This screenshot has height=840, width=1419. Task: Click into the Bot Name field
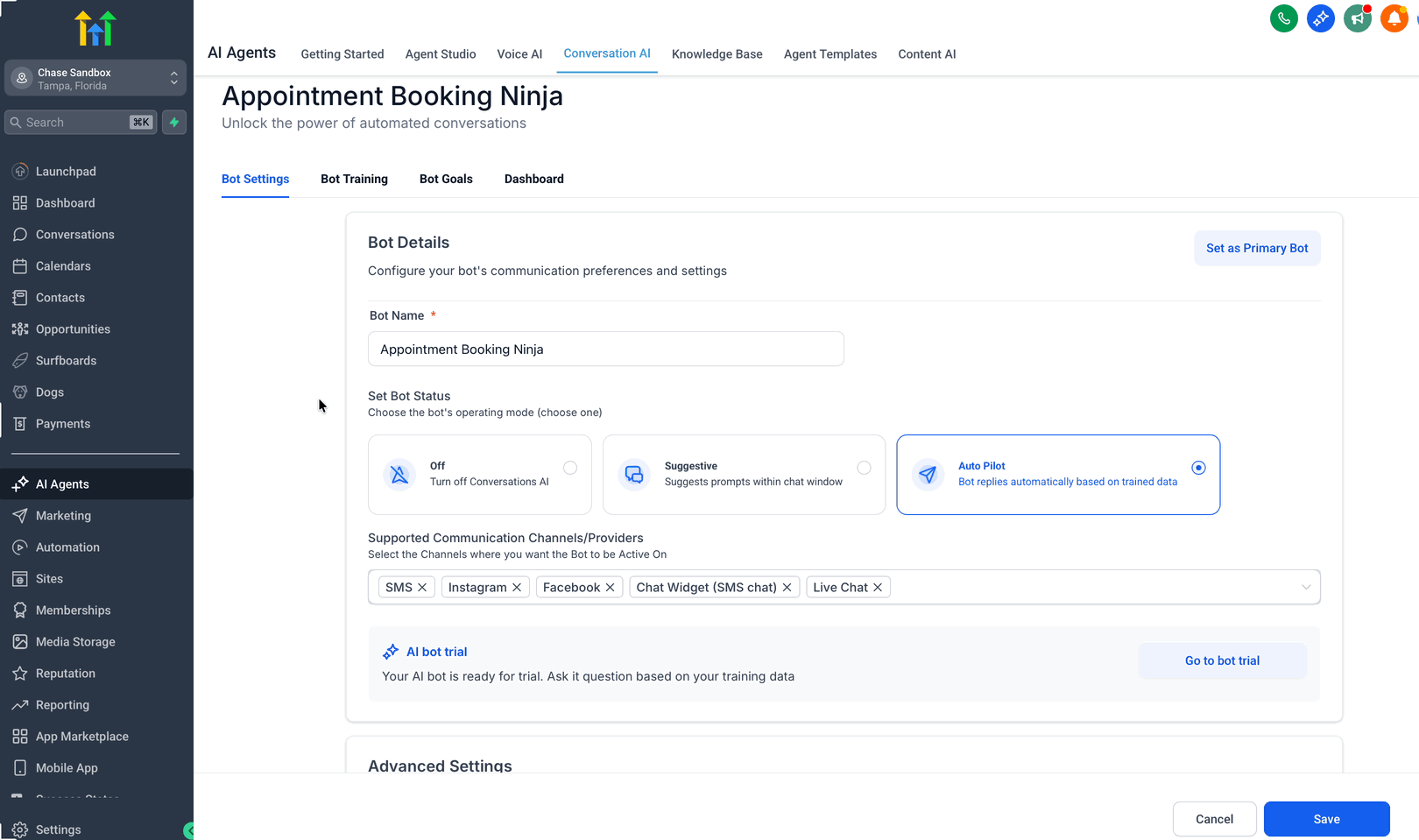pyautogui.click(x=606, y=349)
